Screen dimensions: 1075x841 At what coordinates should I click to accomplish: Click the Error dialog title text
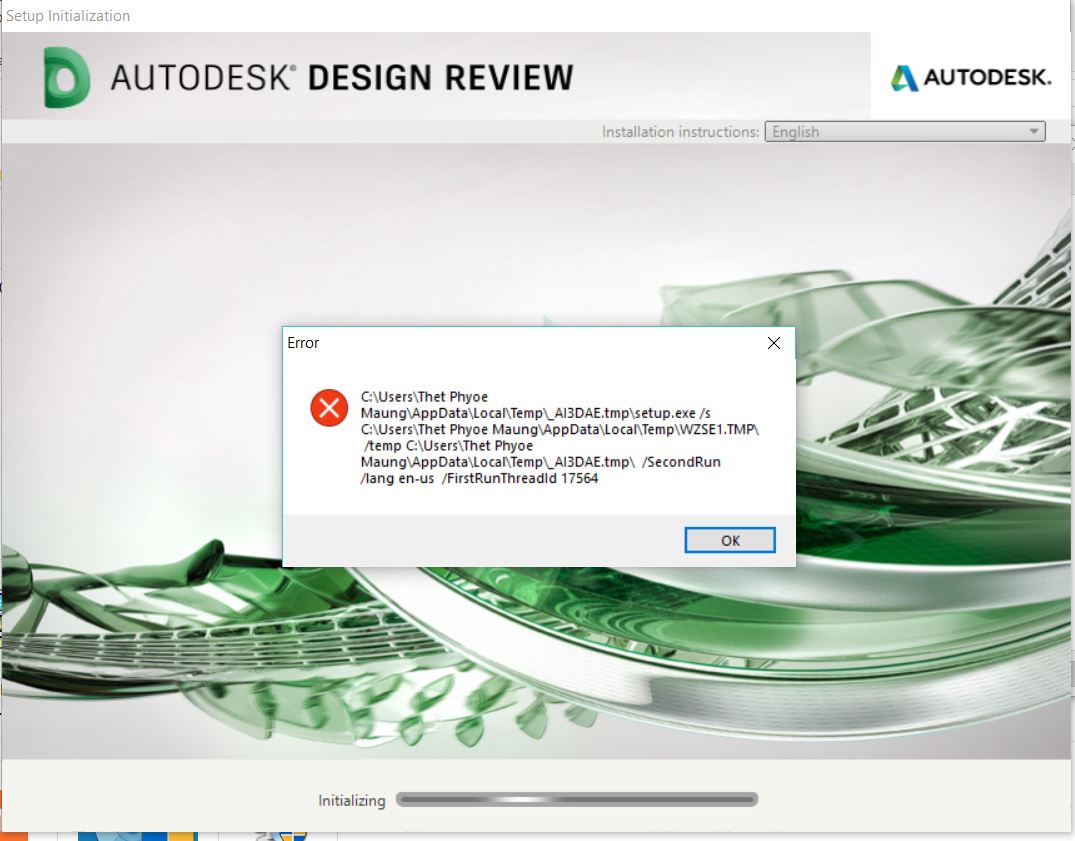click(303, 343)
